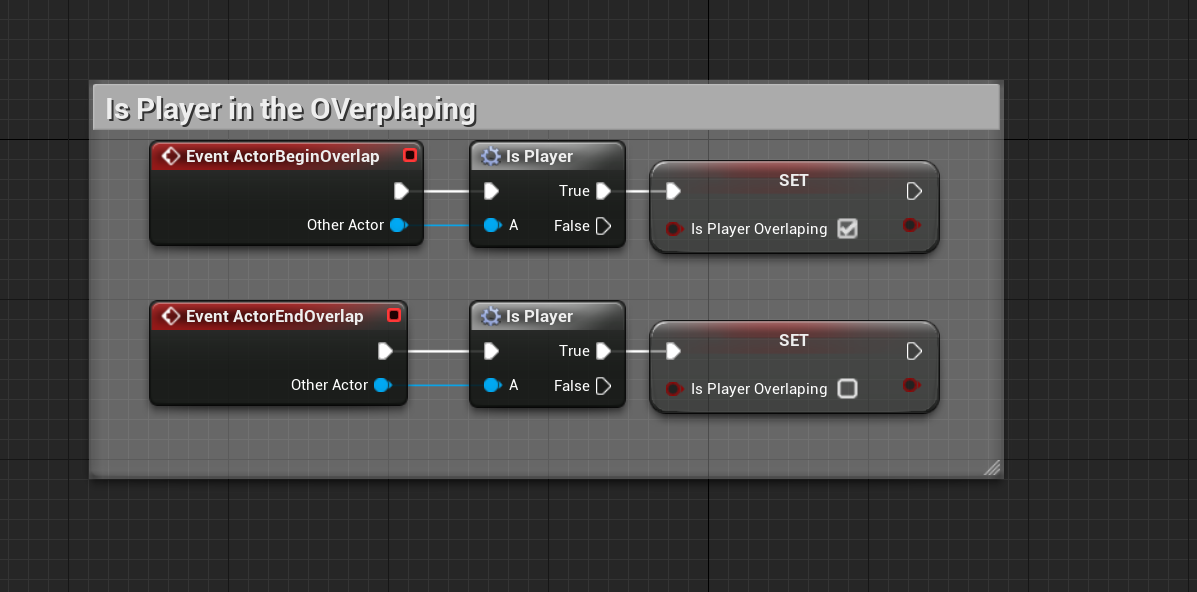Select the checked SET node title

tap(794, 181)
